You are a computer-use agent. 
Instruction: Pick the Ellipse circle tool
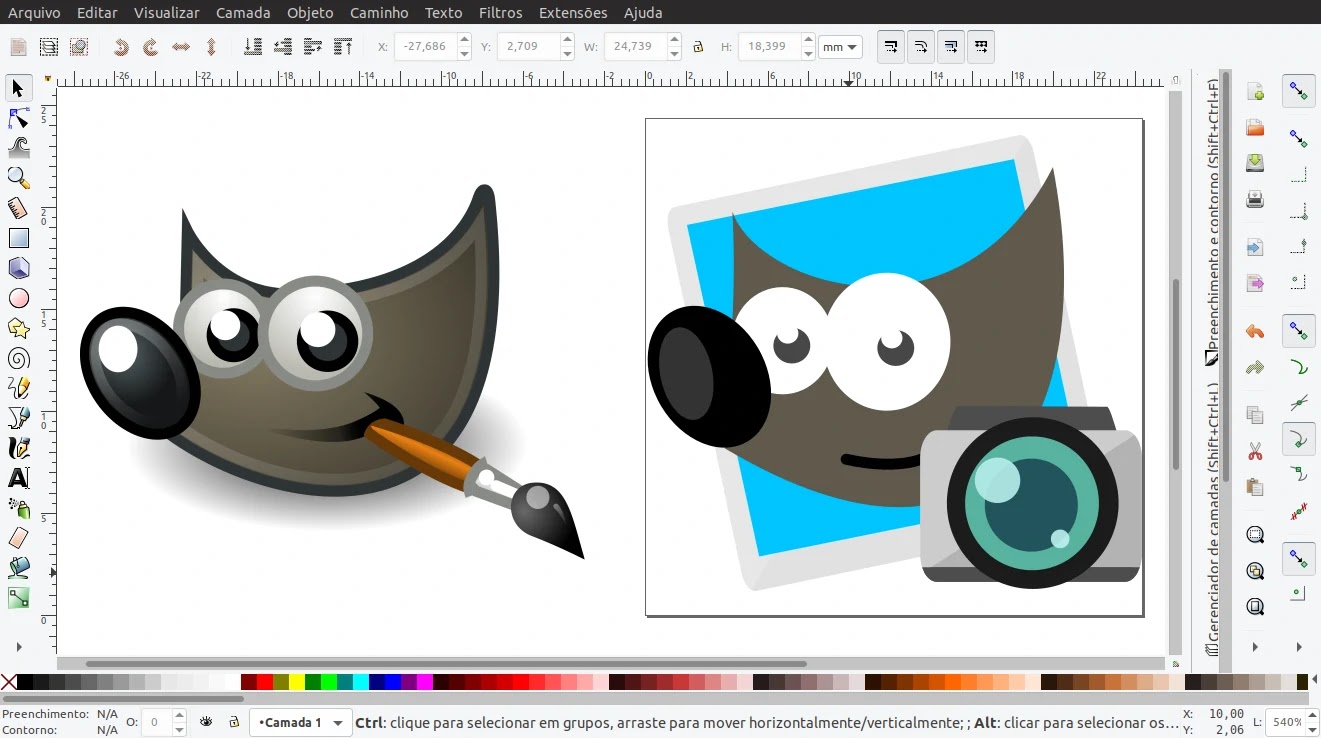[x=18, y=298]
